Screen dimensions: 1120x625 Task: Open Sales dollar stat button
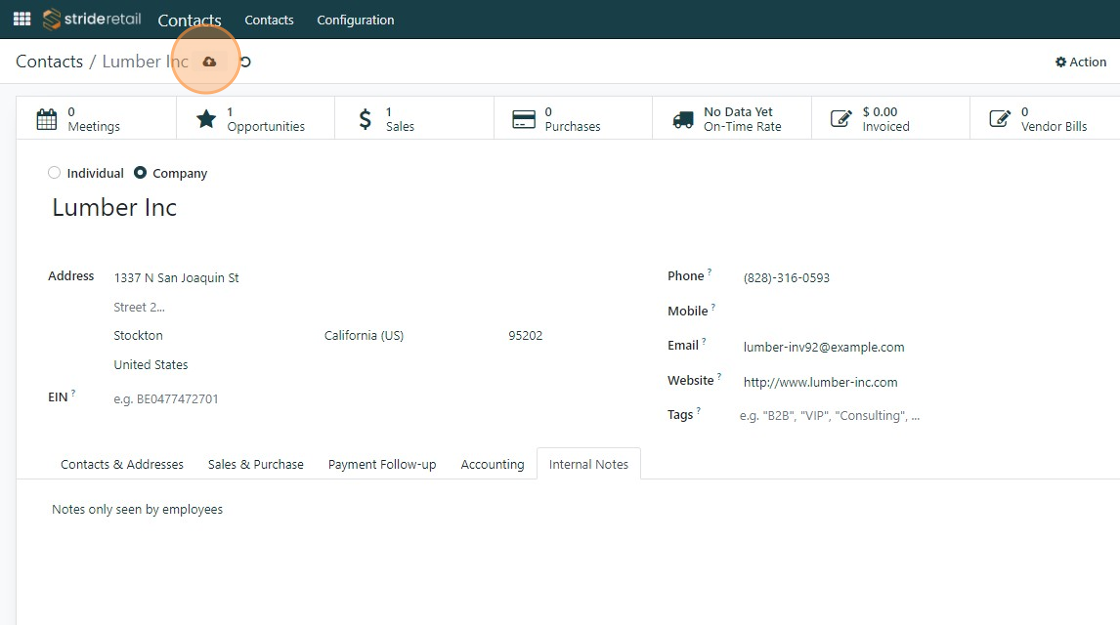click(414, 119)
